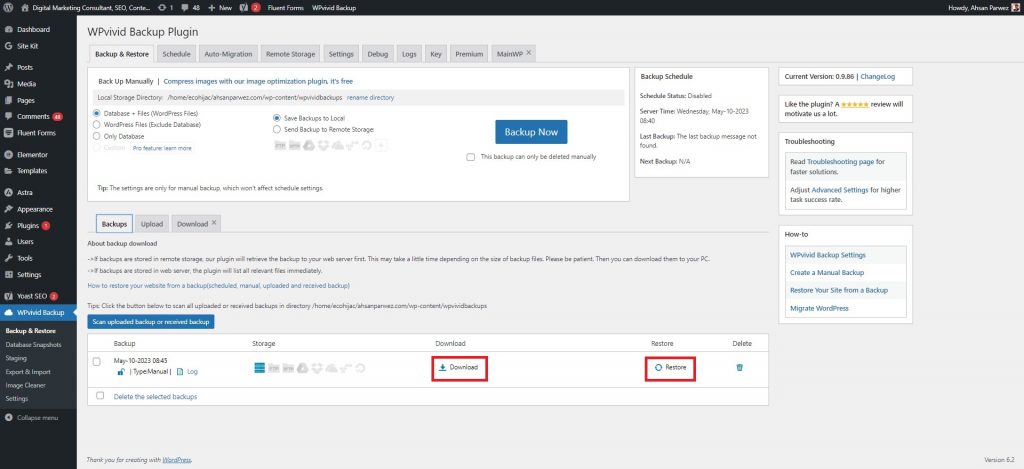Open Appearance in the sidebar
Viewport: 1024px width, 469px height.
pyautogui.click(x=35, y=209)
